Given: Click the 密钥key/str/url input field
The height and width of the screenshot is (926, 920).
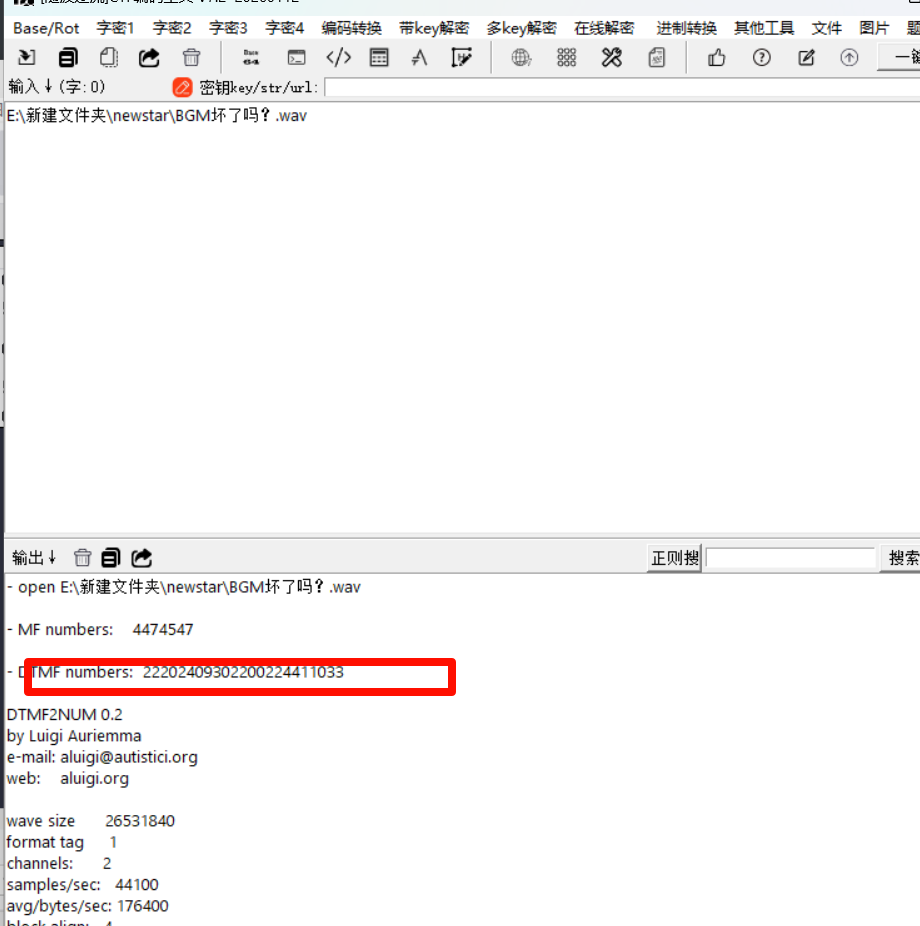Looking at the screenshot, I should (620, 88).
